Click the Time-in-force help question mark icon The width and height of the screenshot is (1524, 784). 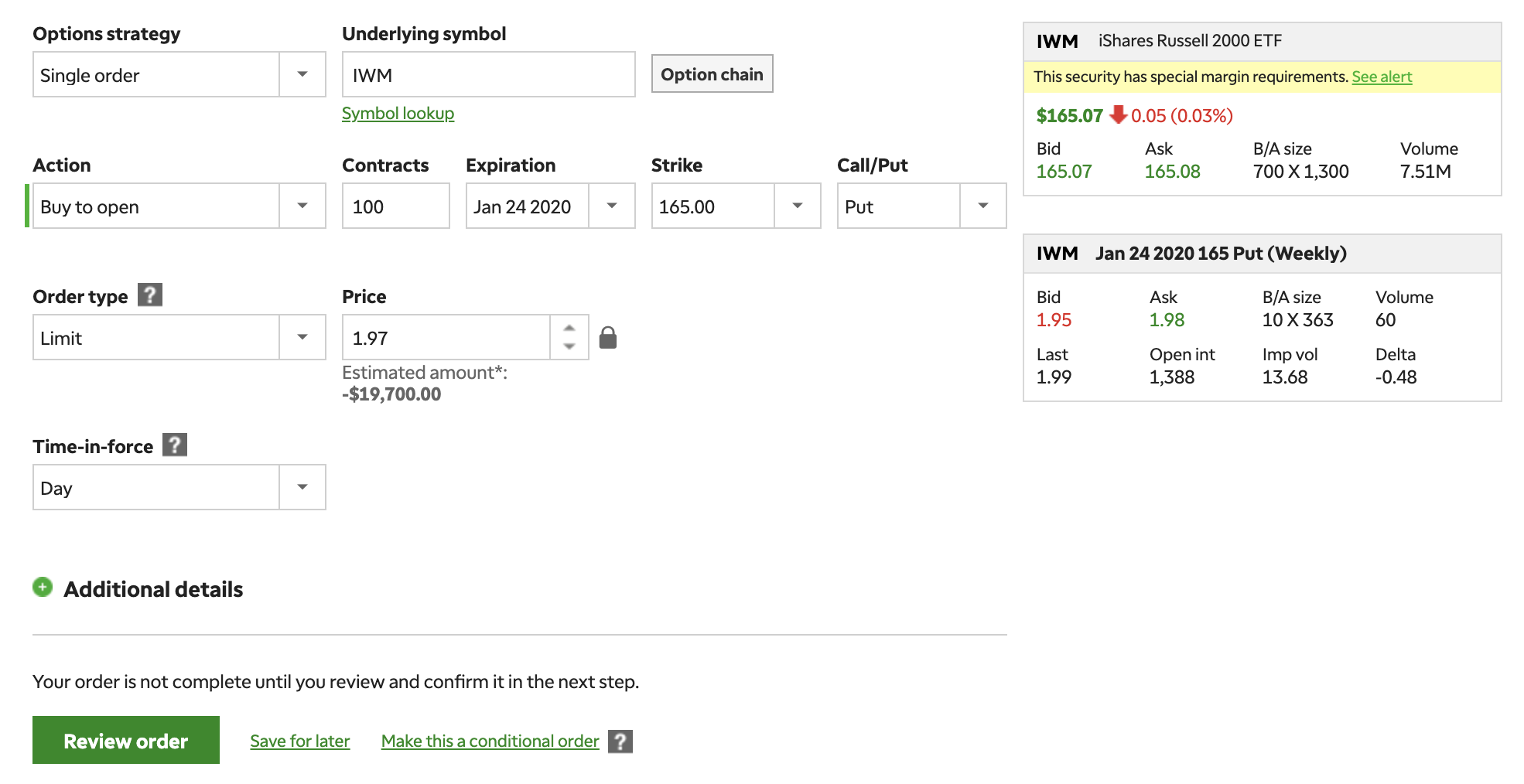click(x=175, y=445)
